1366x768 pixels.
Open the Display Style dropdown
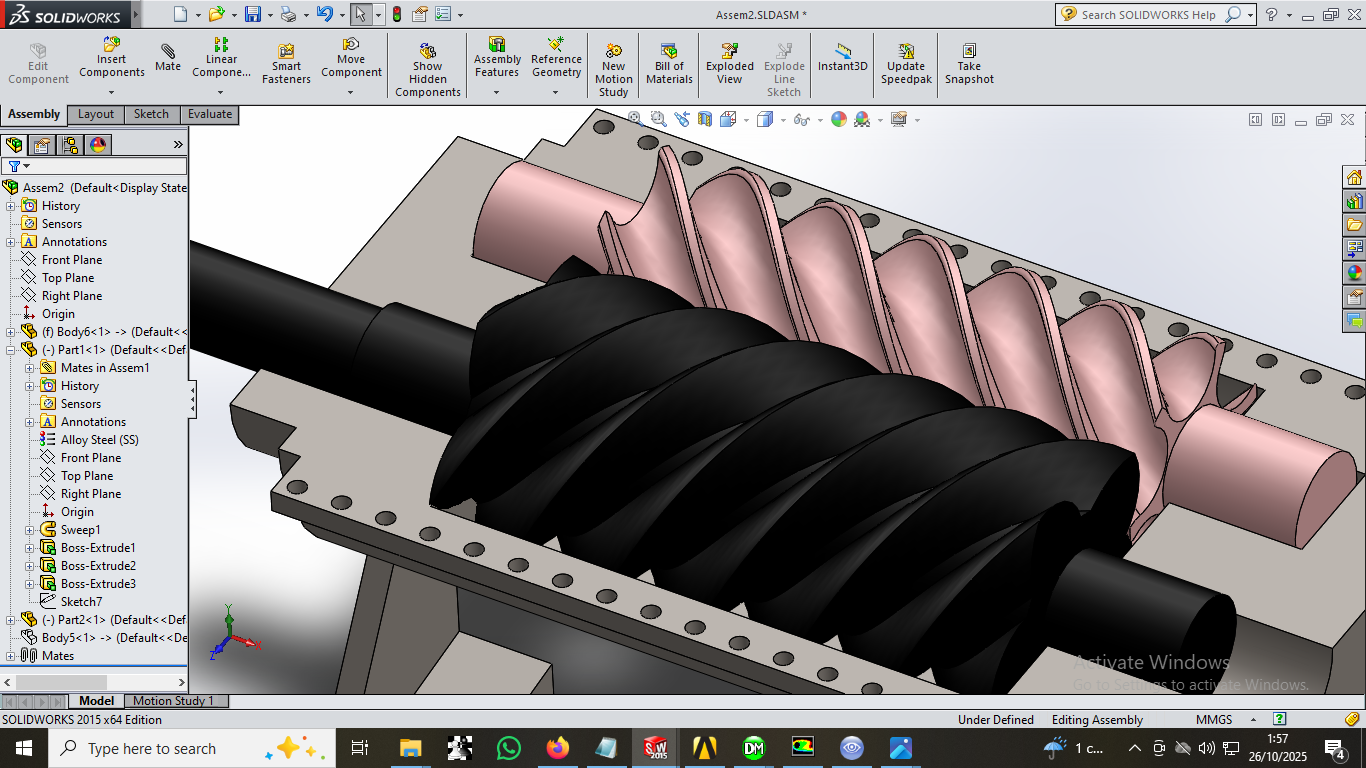tap(784, 118)
